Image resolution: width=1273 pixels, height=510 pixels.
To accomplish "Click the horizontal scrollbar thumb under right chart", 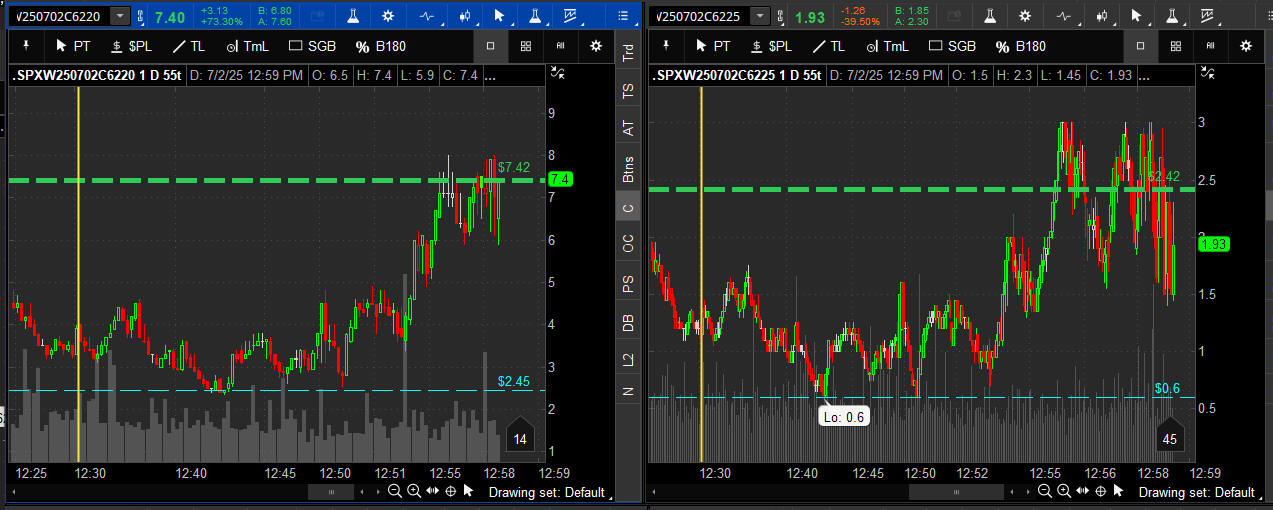I will coord(955,492).
